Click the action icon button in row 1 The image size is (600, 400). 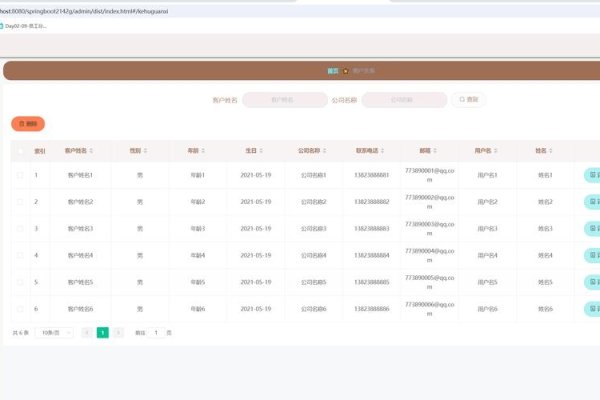click(x=592, y=175)
